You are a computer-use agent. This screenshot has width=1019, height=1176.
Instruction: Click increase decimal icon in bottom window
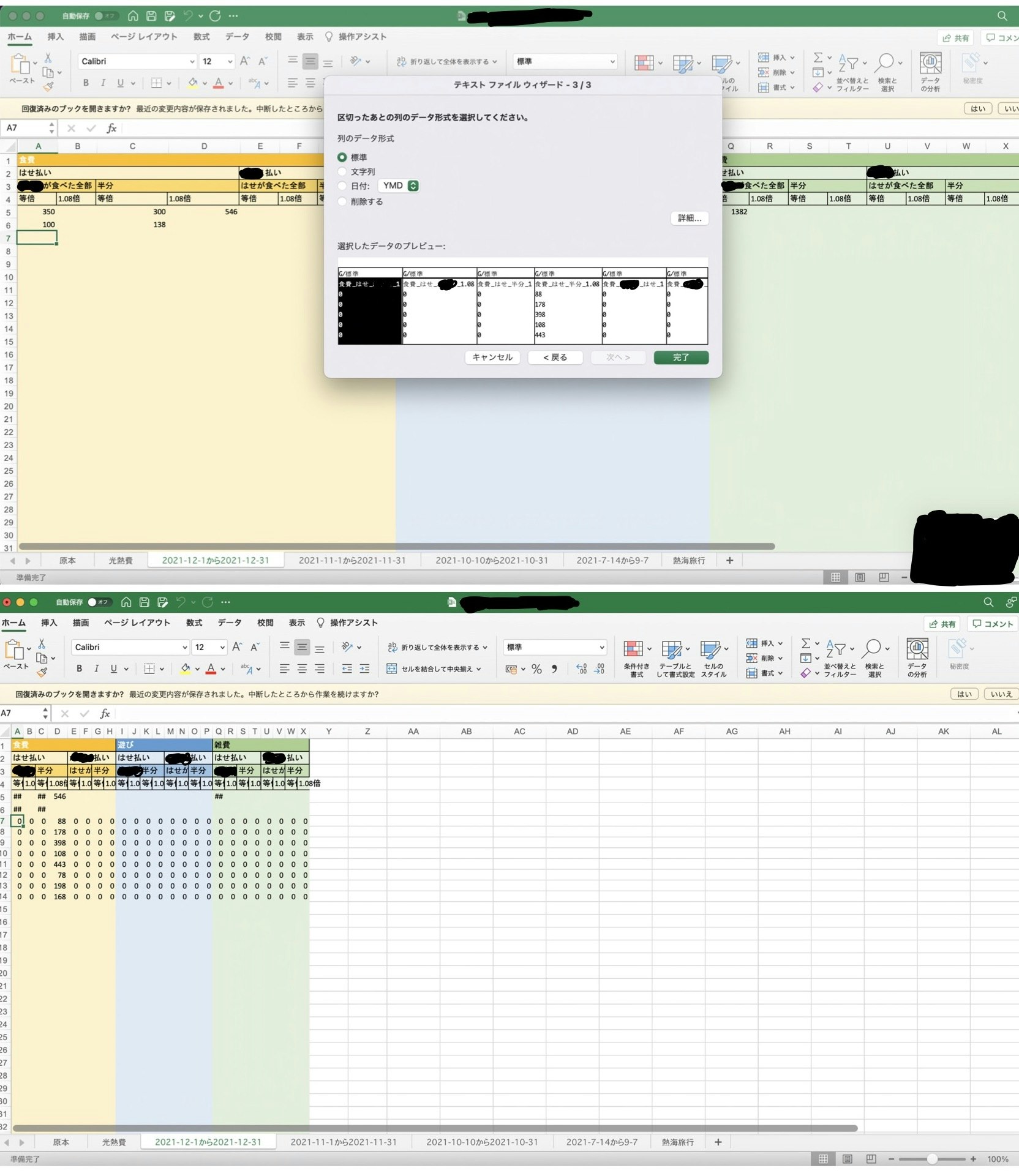581,669
